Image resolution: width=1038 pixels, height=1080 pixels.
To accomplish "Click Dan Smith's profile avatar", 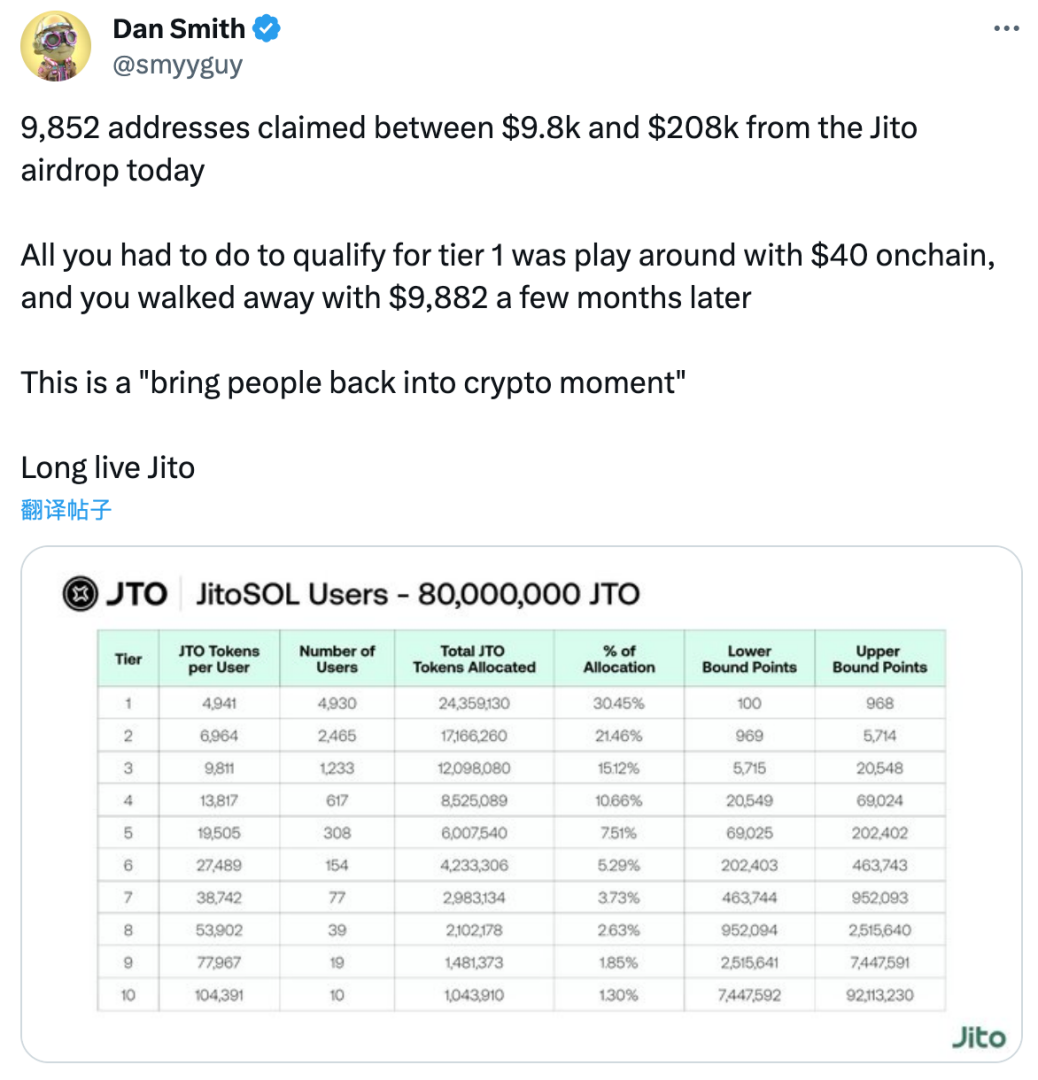I will pos(56,46).
